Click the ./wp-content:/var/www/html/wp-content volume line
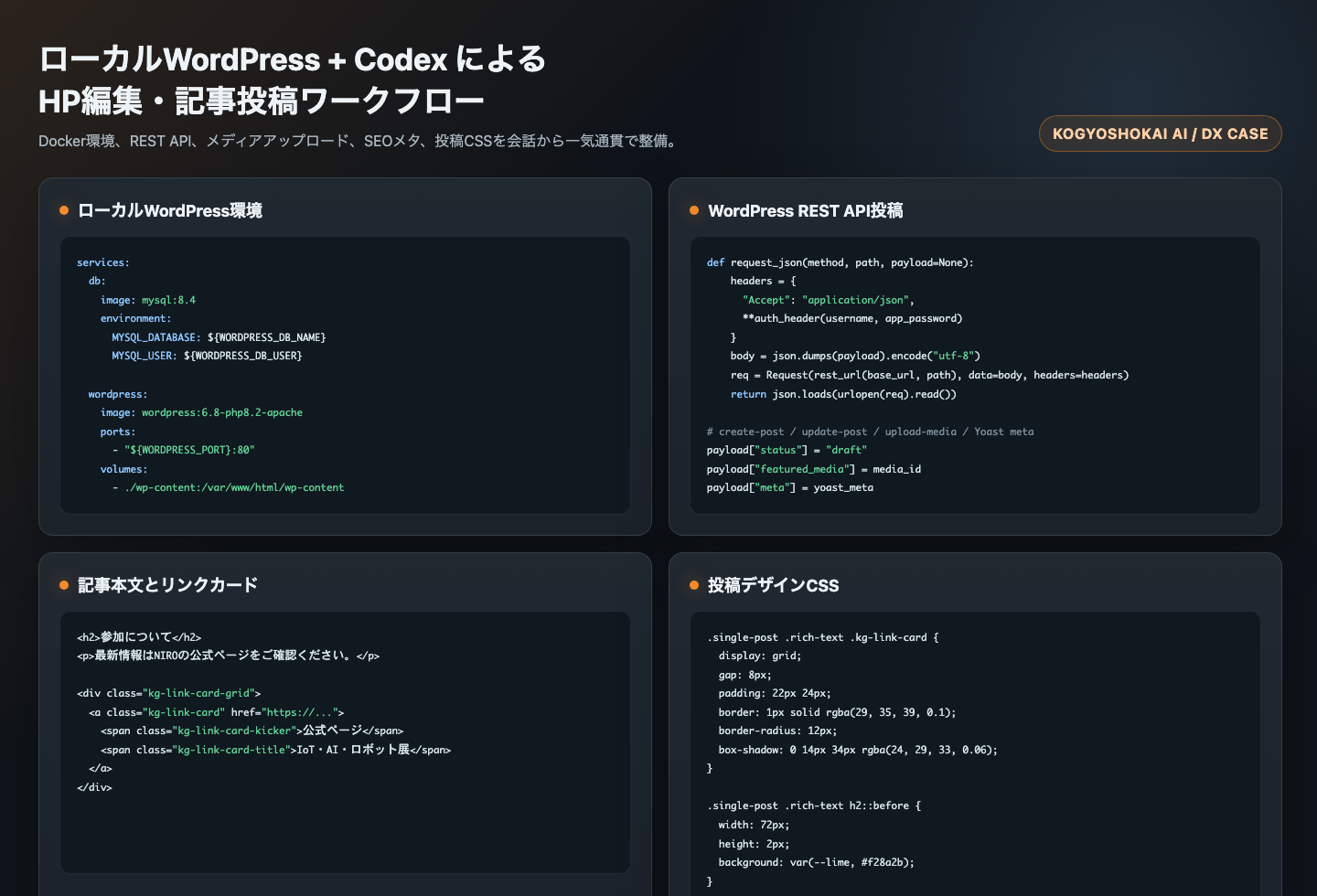1317x896 pixels. [229, 487]
